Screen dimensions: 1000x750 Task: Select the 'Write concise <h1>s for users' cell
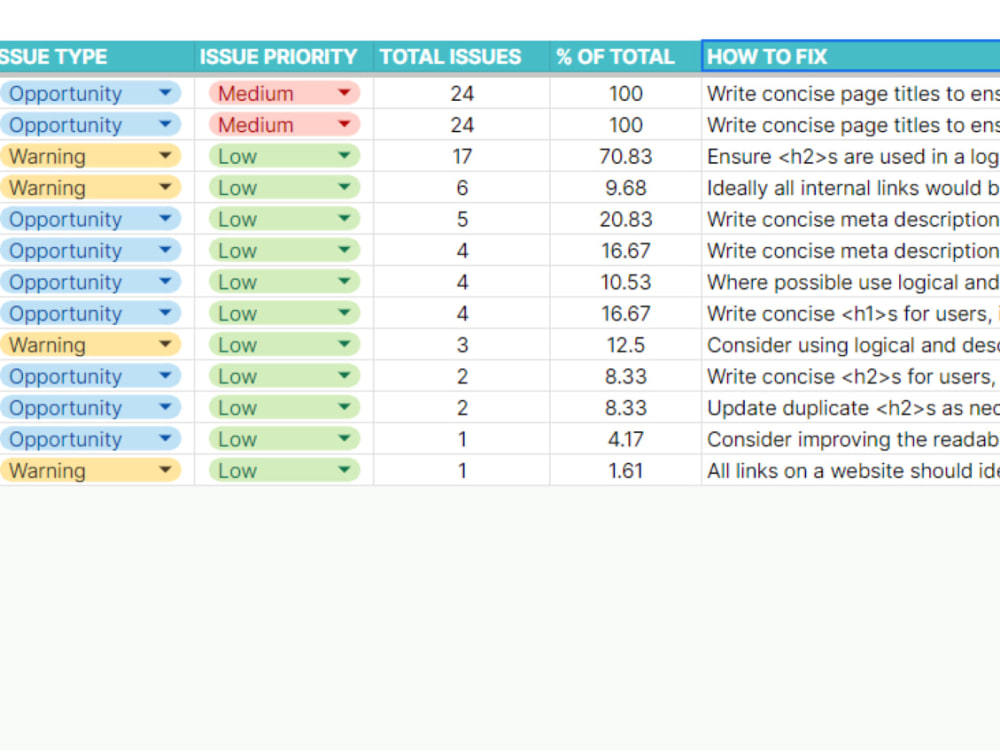point(851,313)
